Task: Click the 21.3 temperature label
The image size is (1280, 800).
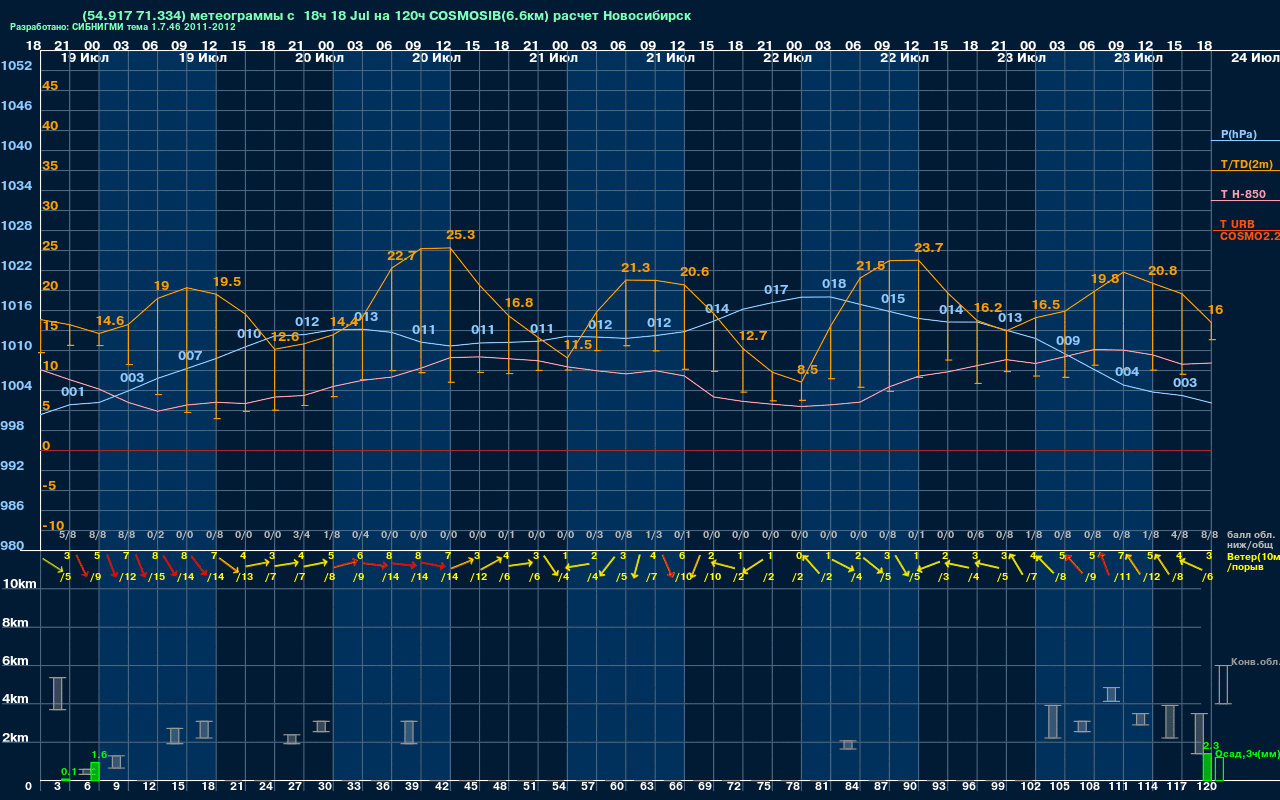Action: [636, 268]
